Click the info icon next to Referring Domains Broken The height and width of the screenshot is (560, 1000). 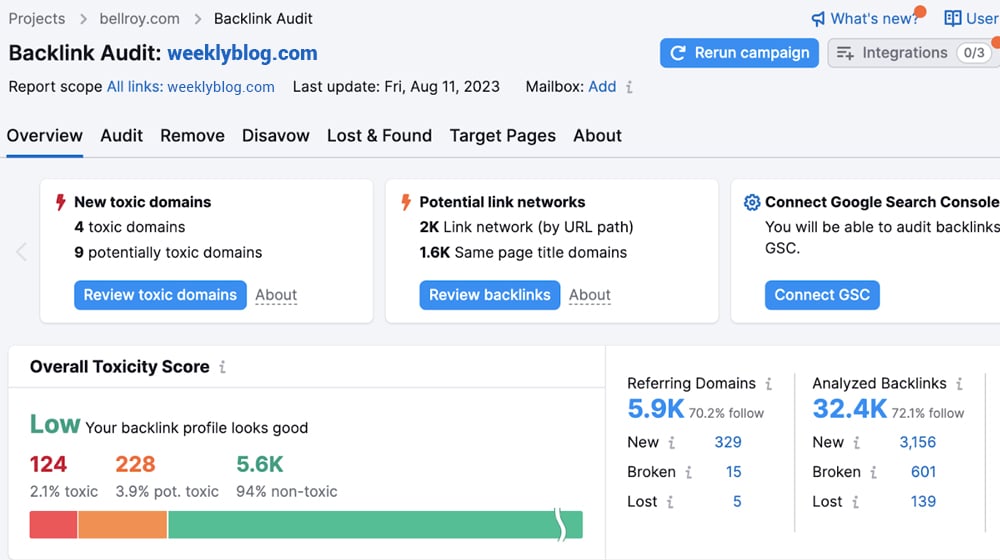click(x=688, y=472)
